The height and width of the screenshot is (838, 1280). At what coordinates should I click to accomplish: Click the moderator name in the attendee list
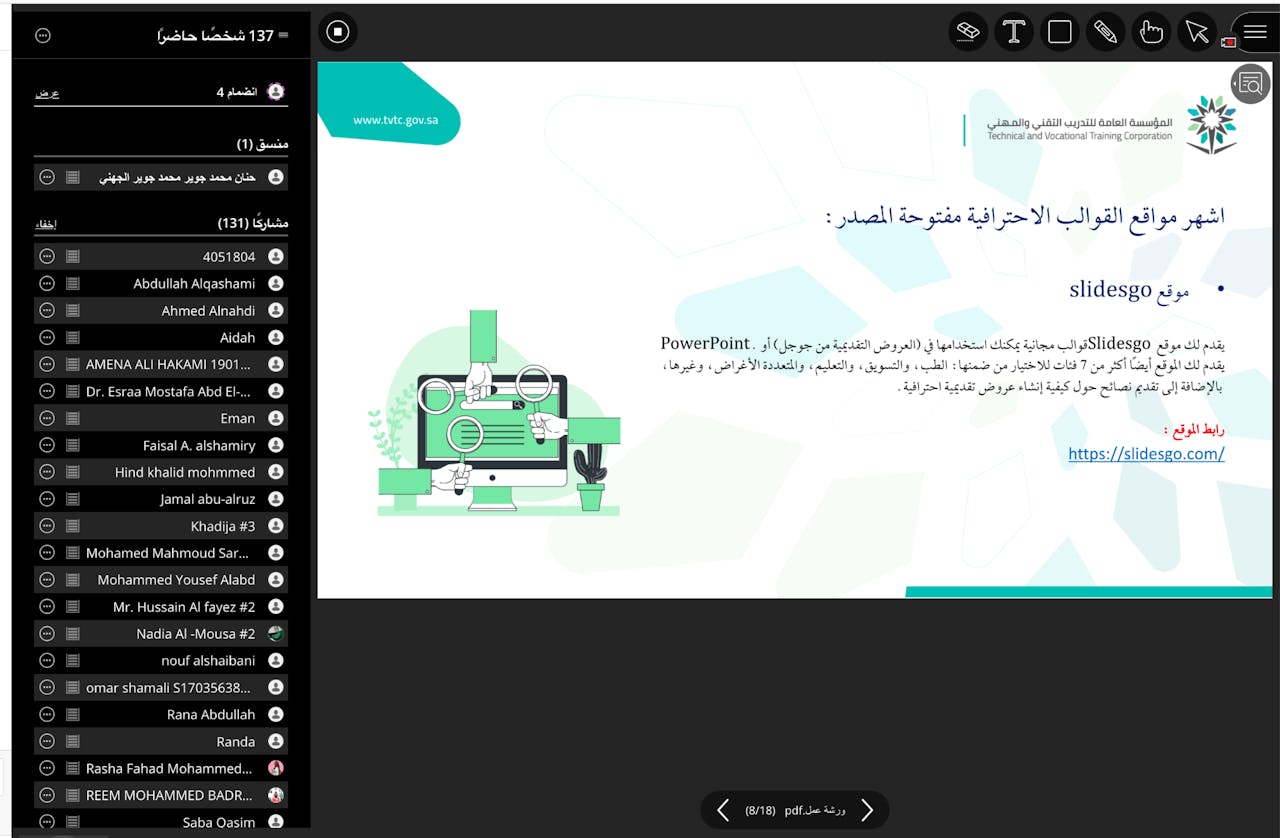point(177,177)
